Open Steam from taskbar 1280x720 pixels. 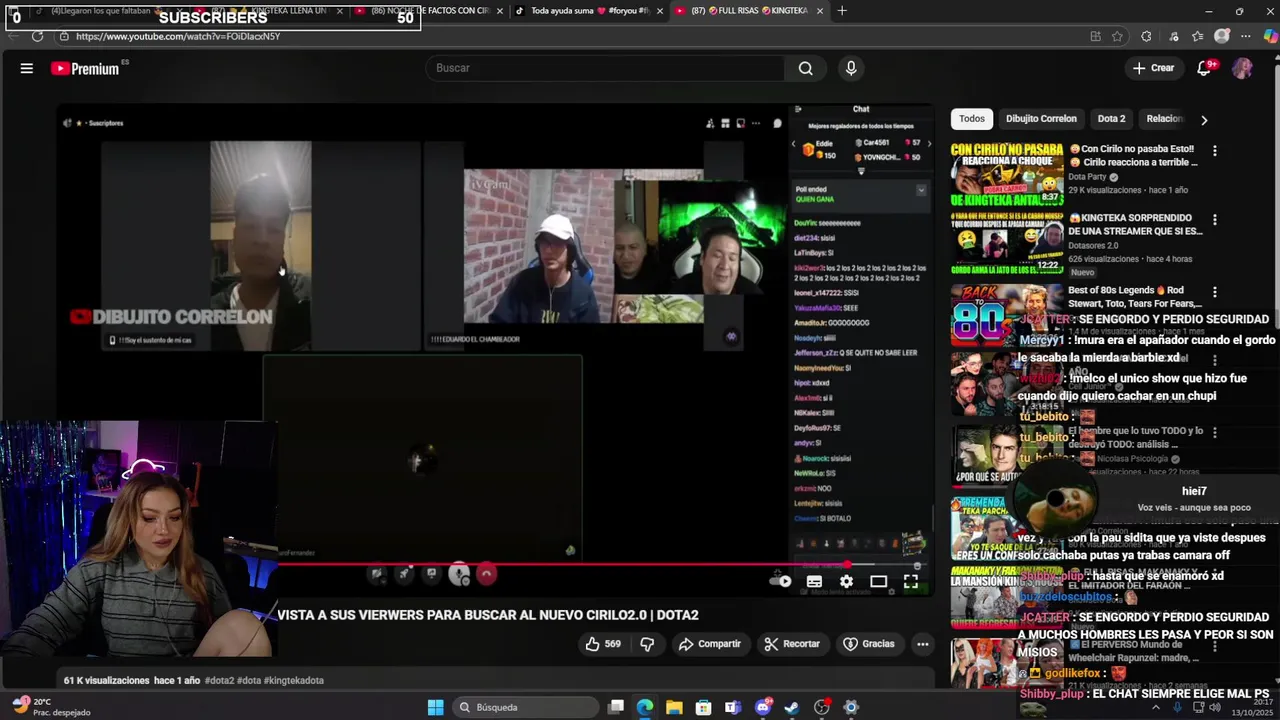792,707
